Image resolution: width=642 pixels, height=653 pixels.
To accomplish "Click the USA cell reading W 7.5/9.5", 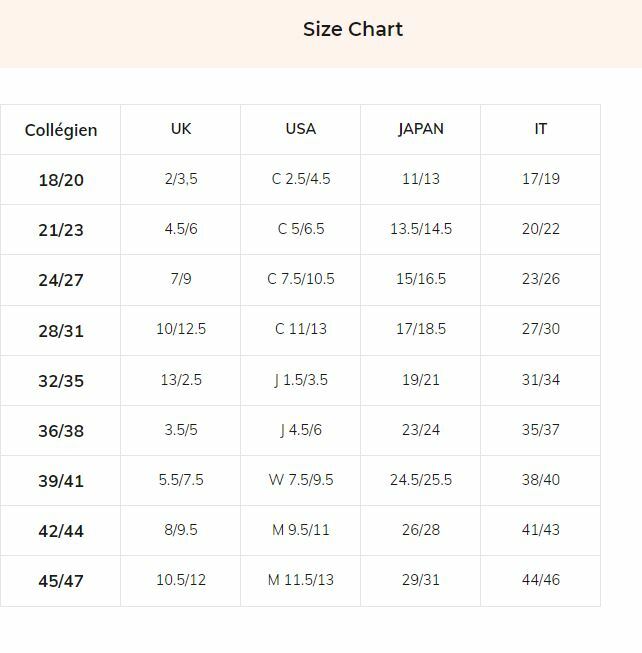I will (x=301, y=480).
